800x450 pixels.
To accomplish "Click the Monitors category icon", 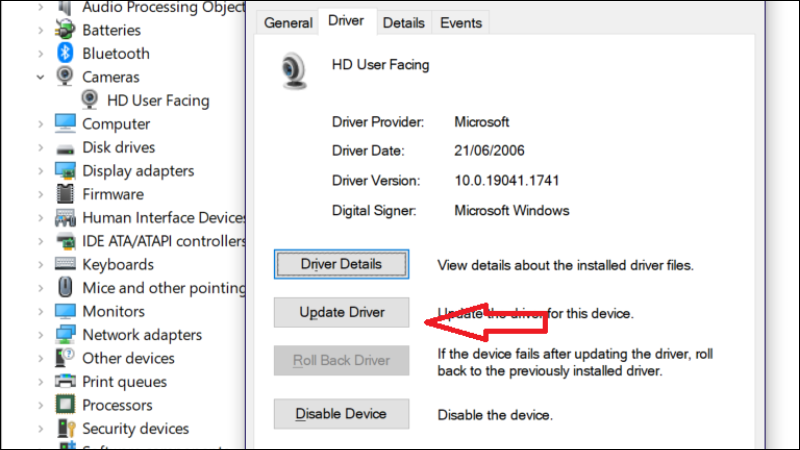I will 65,311.
